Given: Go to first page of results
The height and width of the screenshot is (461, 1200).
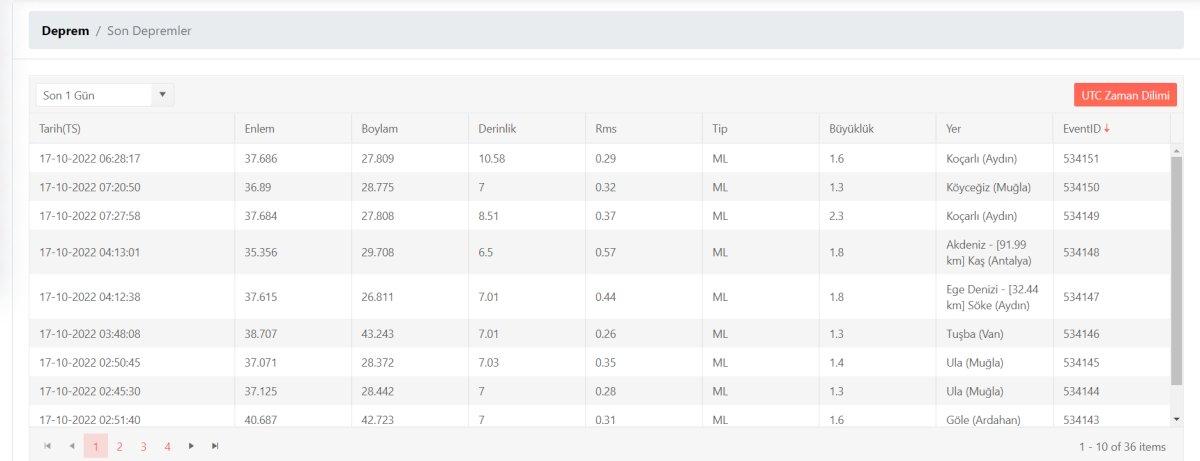Looking at the screenshot, I should 48,446.
